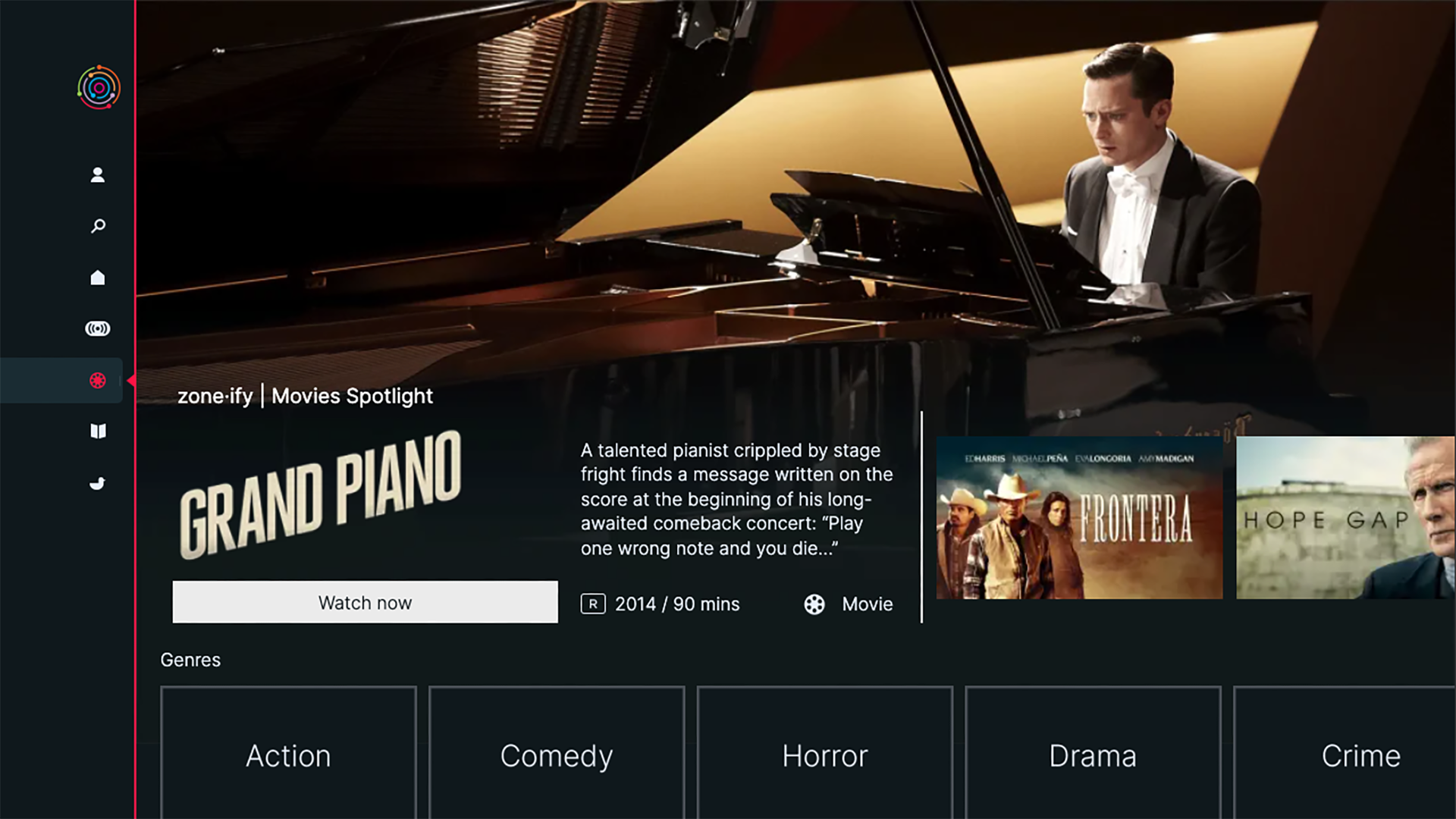1456x819 pixels.
Task: Go to the Home icon
Action: tap(98, 278)
